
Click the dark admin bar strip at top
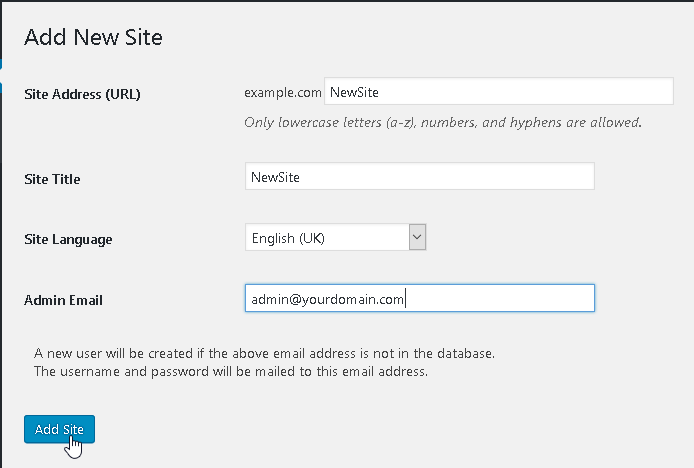pos(347,1)
